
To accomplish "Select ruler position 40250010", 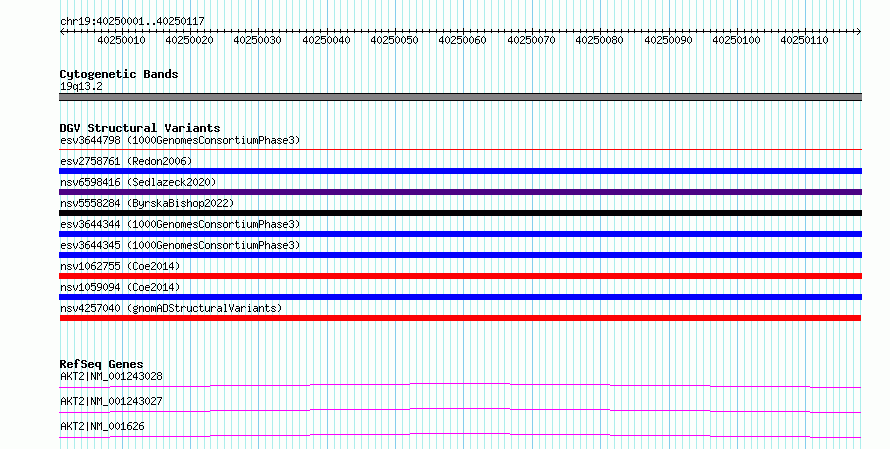I will point(121,40).
